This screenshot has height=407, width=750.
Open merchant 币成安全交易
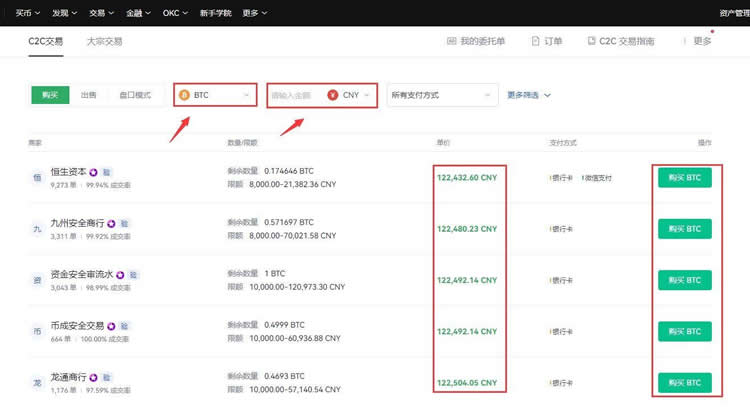pos(77,326)
